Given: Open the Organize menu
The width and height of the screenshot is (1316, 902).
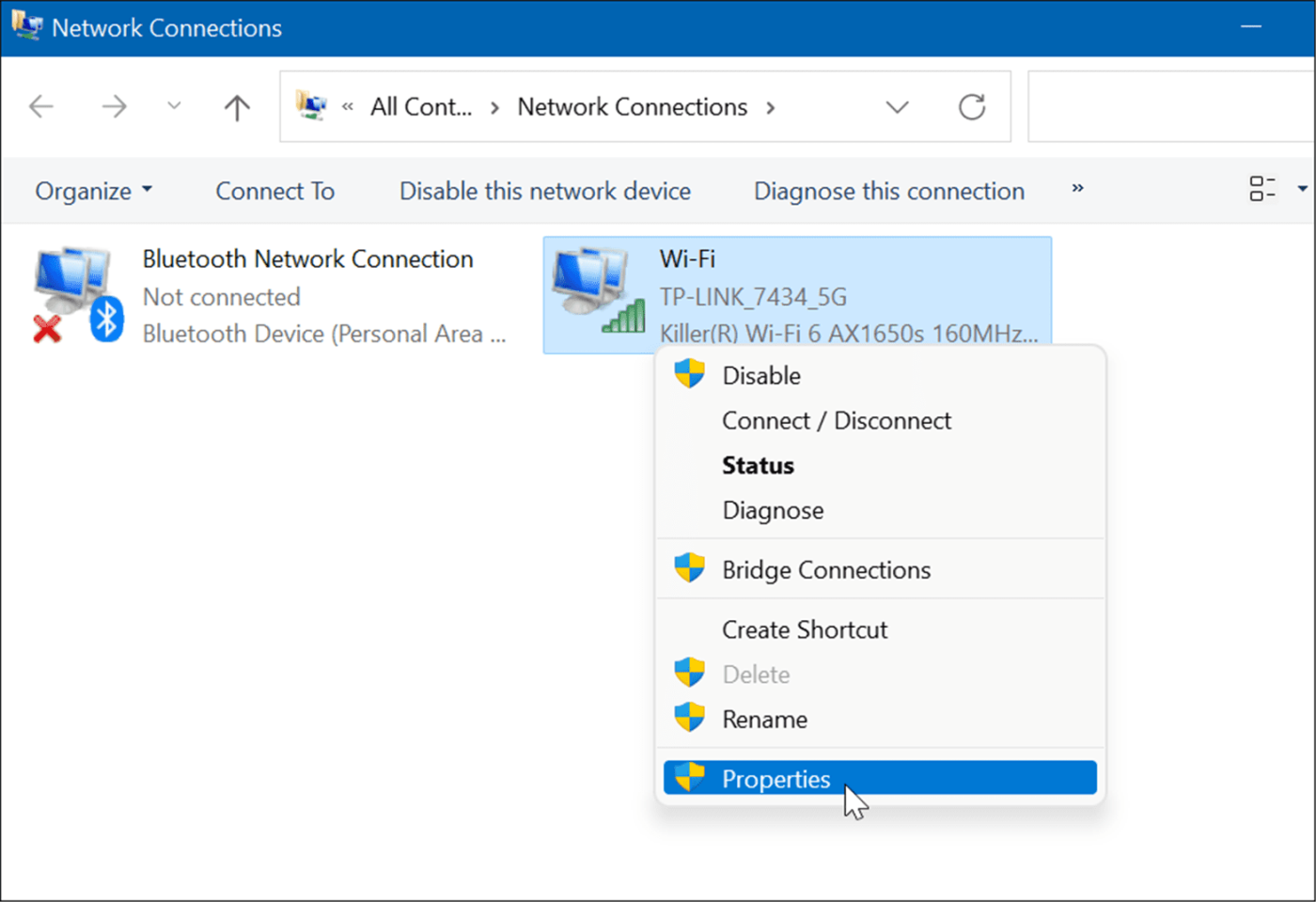Looking at the screenshot, I should 93,191.
